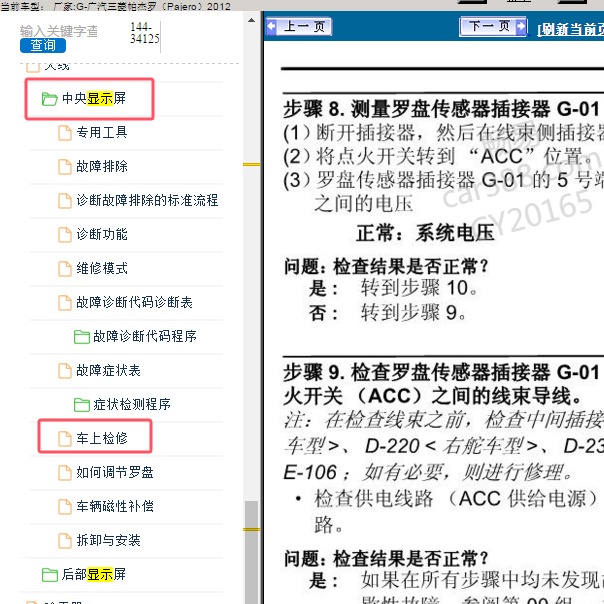Click the document icon beside 车上检修
This screenshot has height=604, width=604.
click(x=65, y=438)
